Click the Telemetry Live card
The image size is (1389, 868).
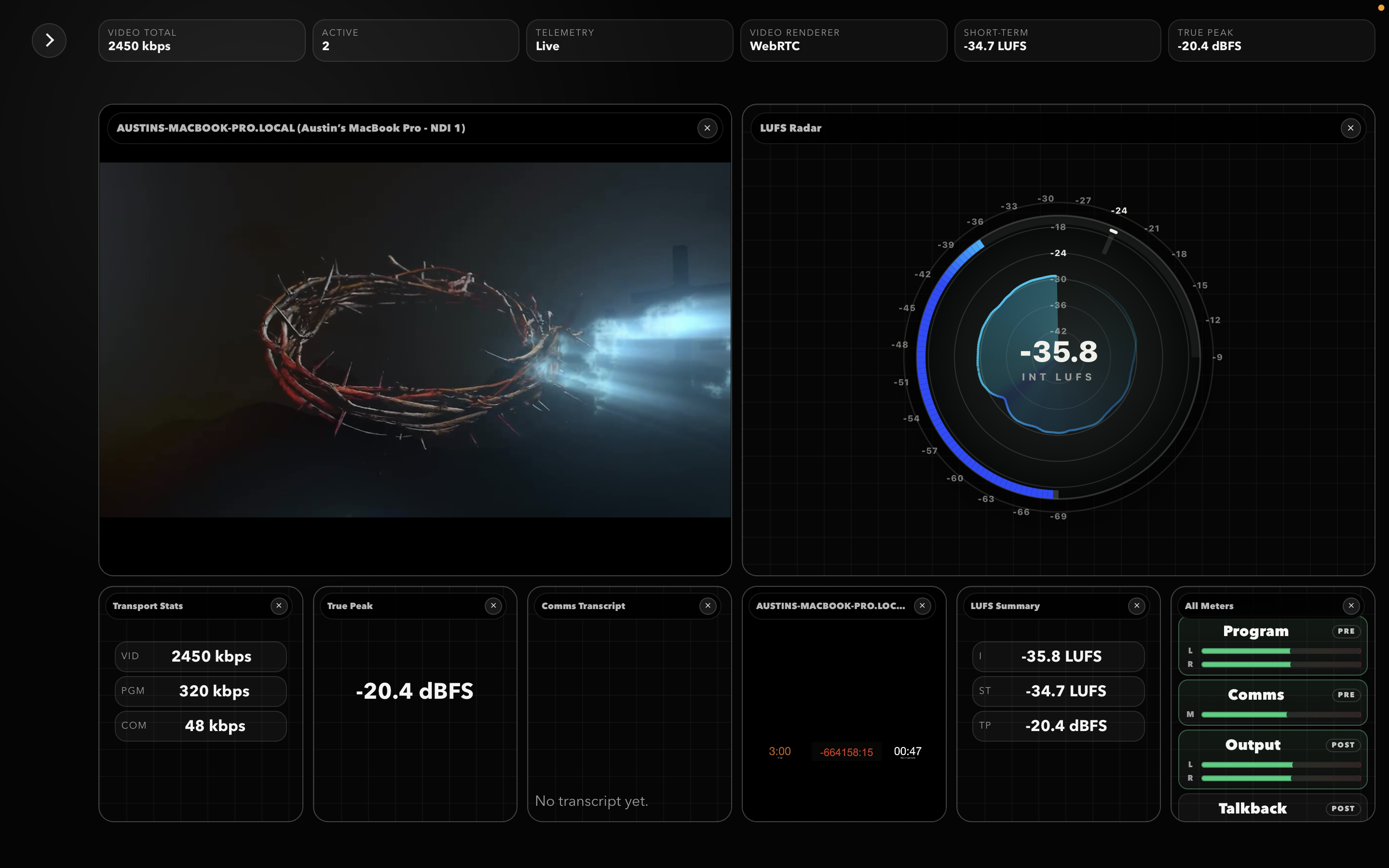pyautogui.click(x=630, y=40)
